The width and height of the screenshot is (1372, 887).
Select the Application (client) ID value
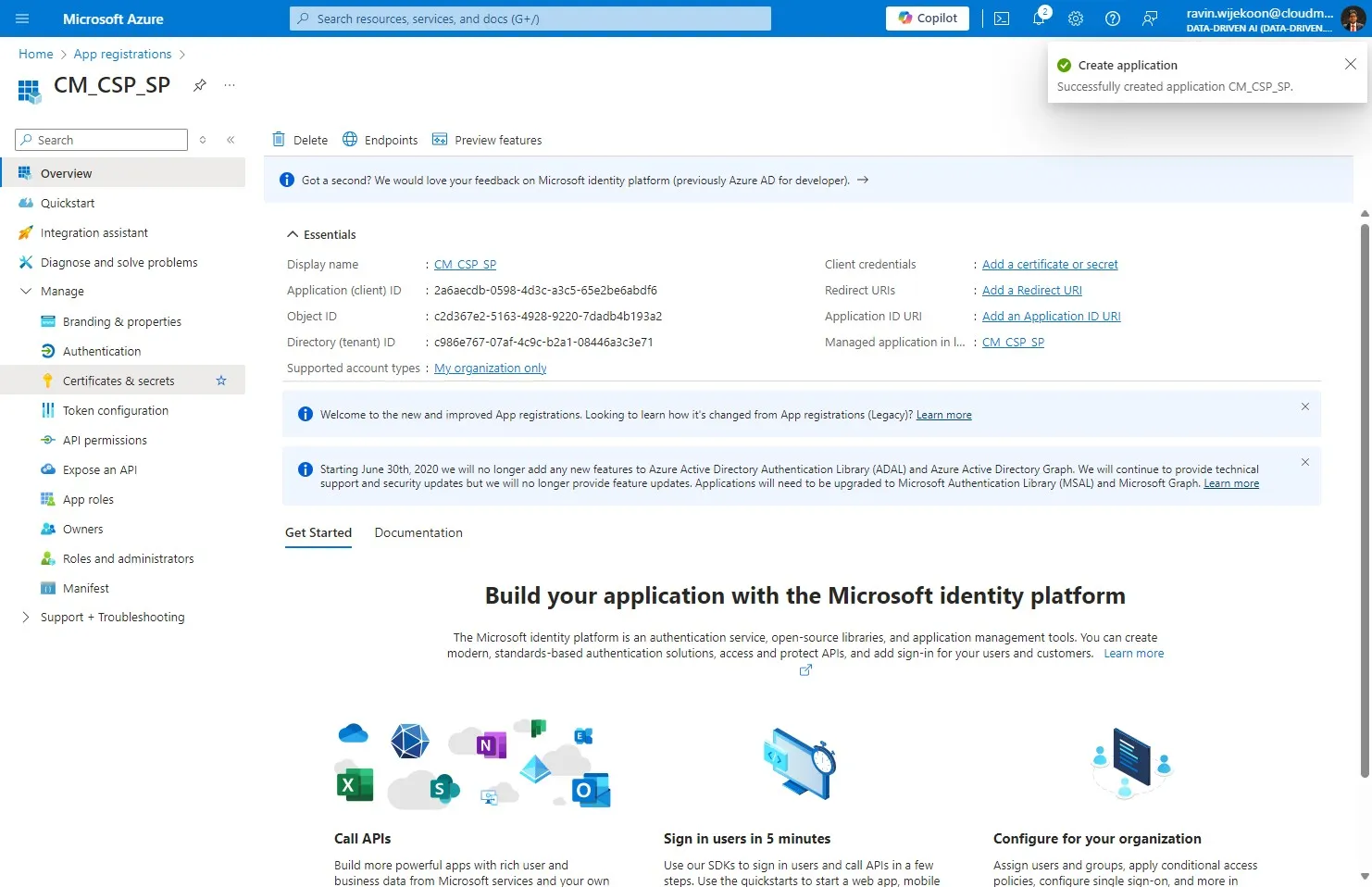pyautogui.click(x=545, y=290)
